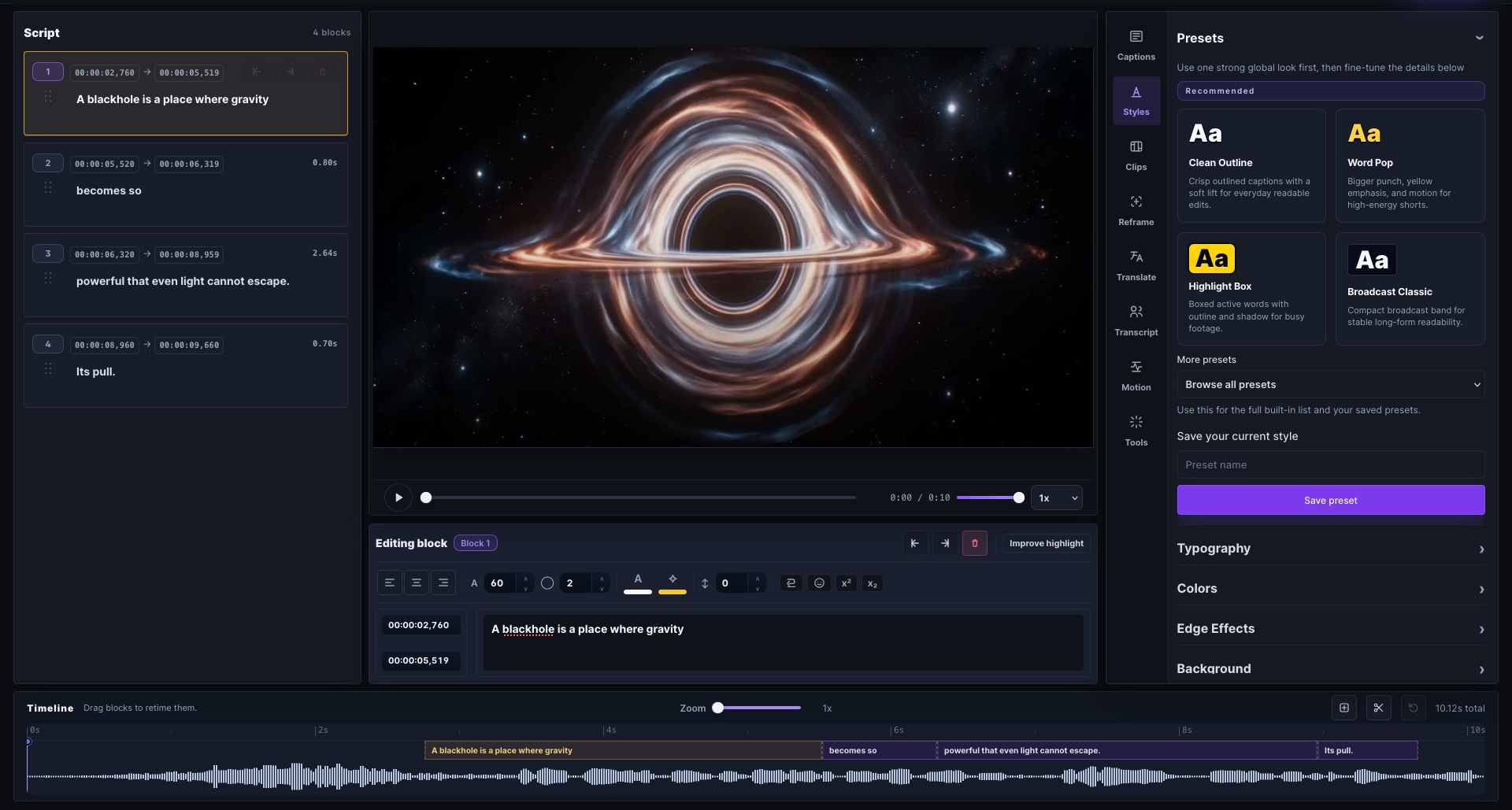Screen dimensions: 1512x810
Task: Click the caption text editing area
Action: [783, 642]
